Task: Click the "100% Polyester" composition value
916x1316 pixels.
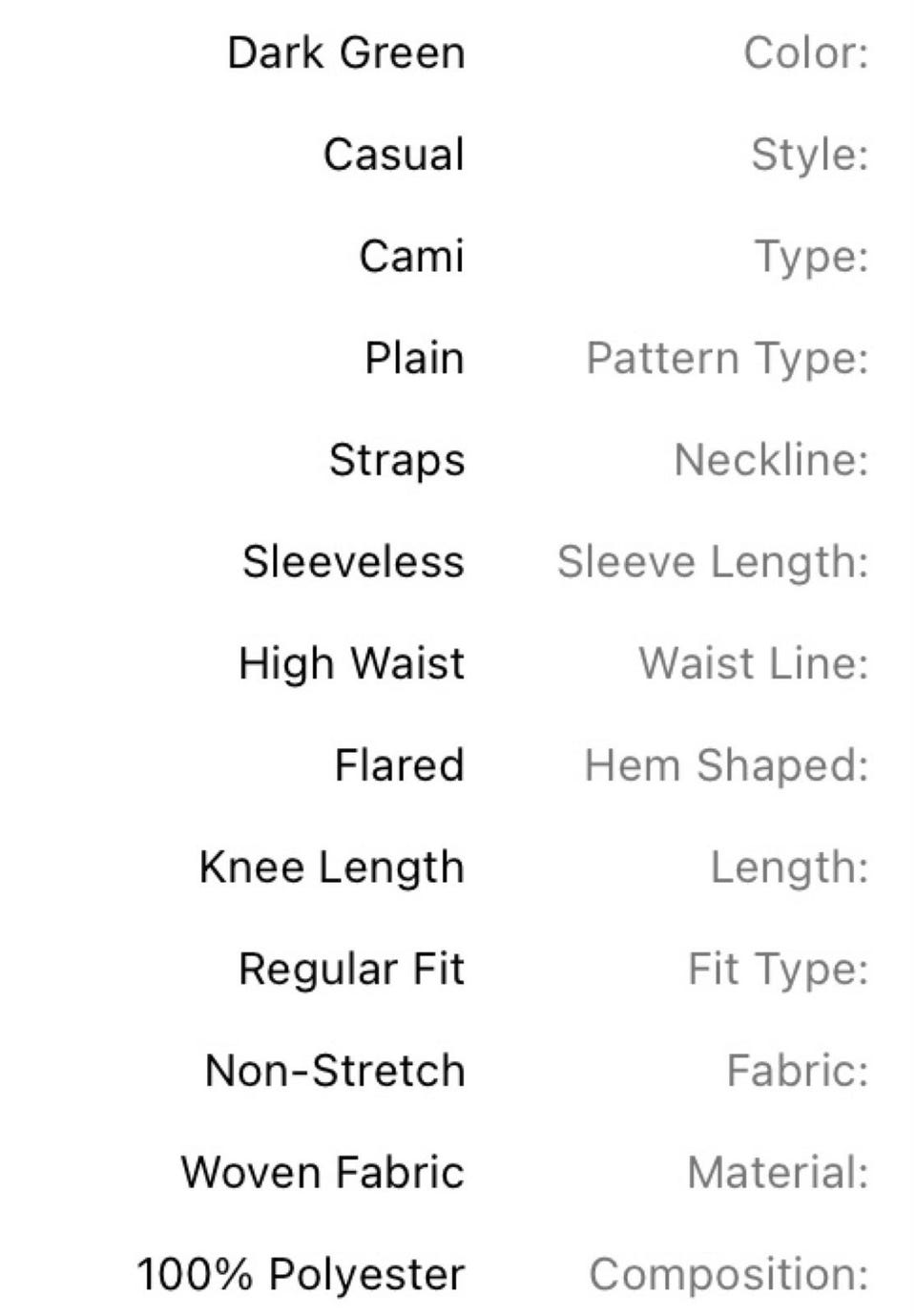Action: [x=301, y=1274]
